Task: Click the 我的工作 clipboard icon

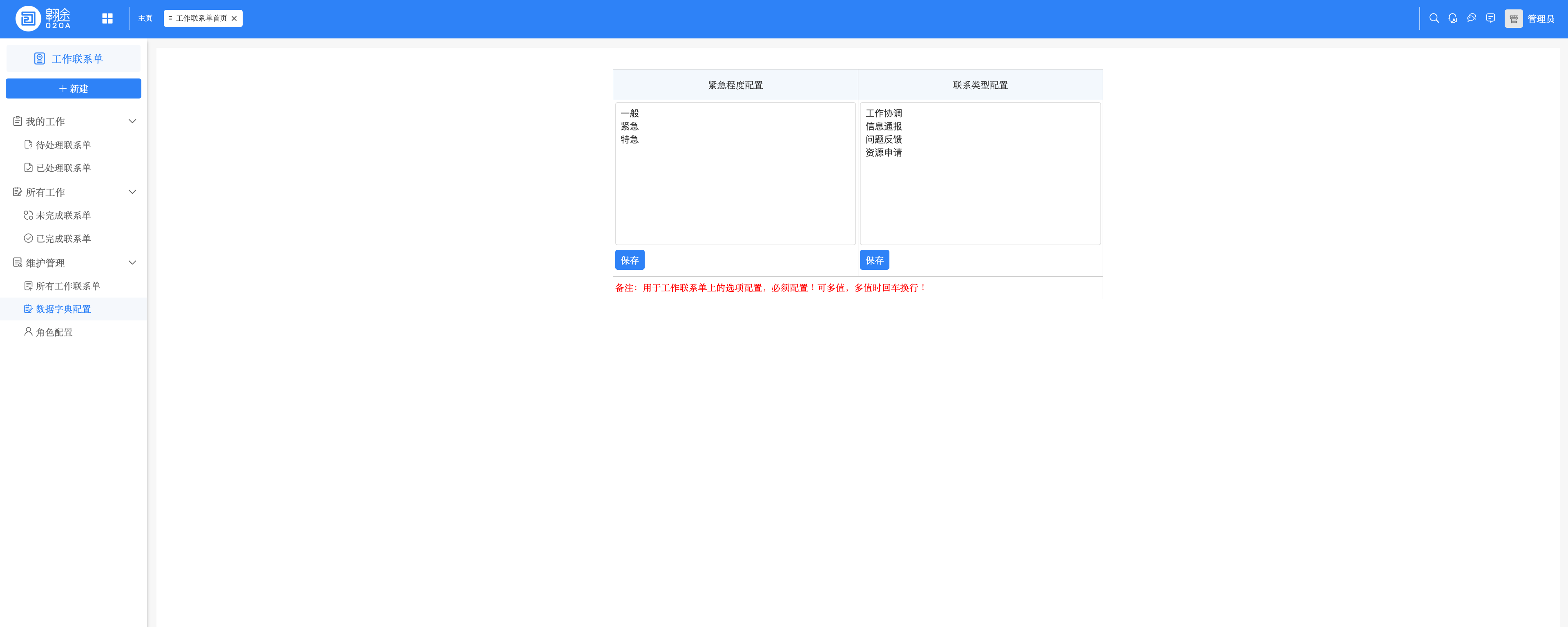Action: point(18,121)
